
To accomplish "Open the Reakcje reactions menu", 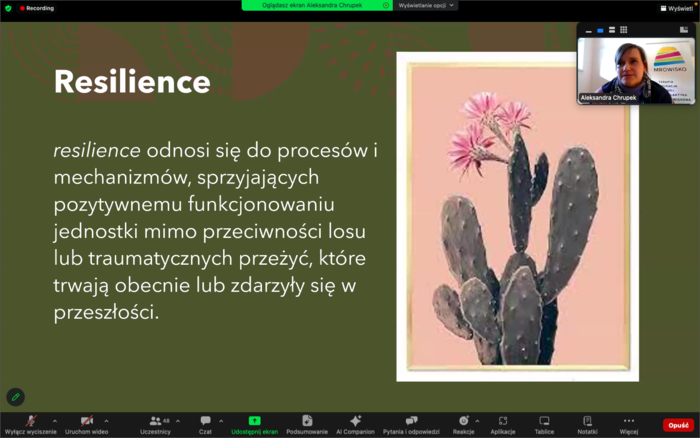I will coord(463,424).
